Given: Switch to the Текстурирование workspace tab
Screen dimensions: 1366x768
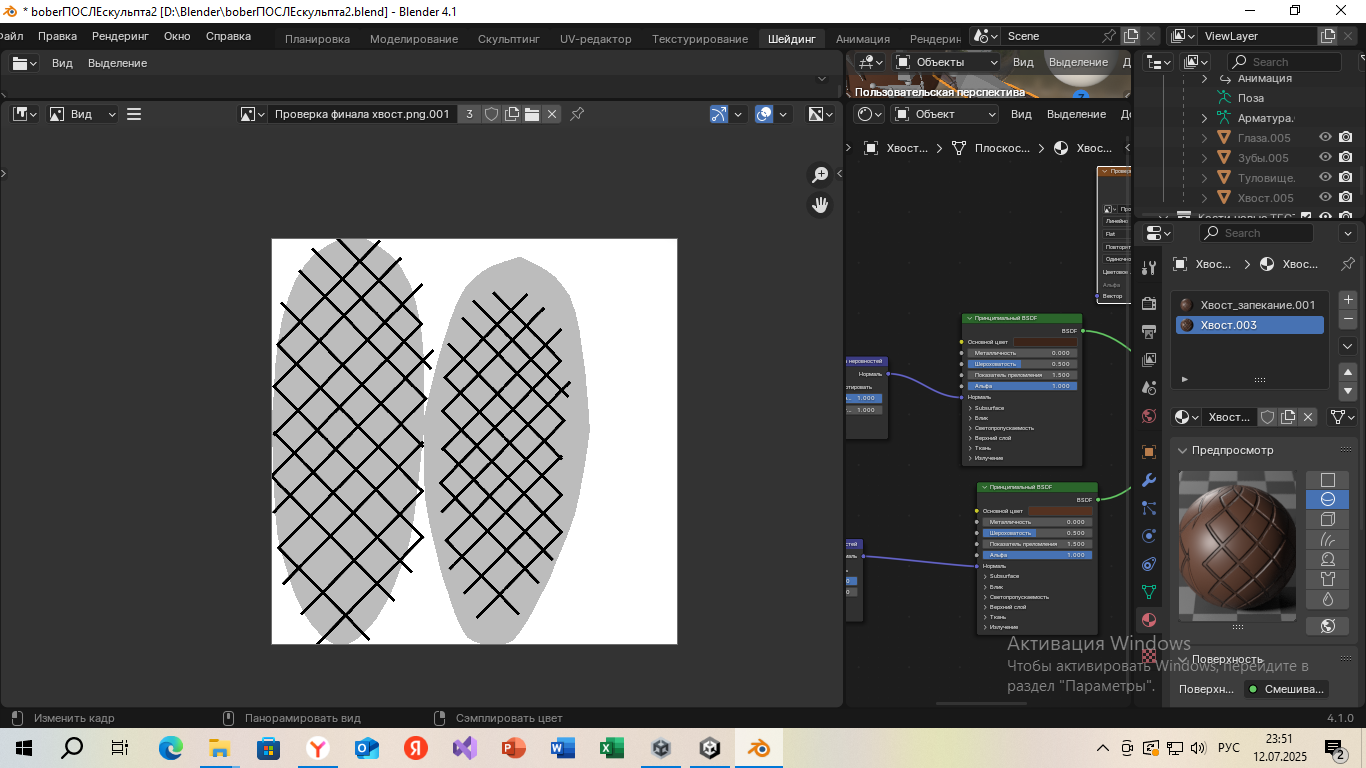Looking at the screenshot, I should (x=700, y=39).
